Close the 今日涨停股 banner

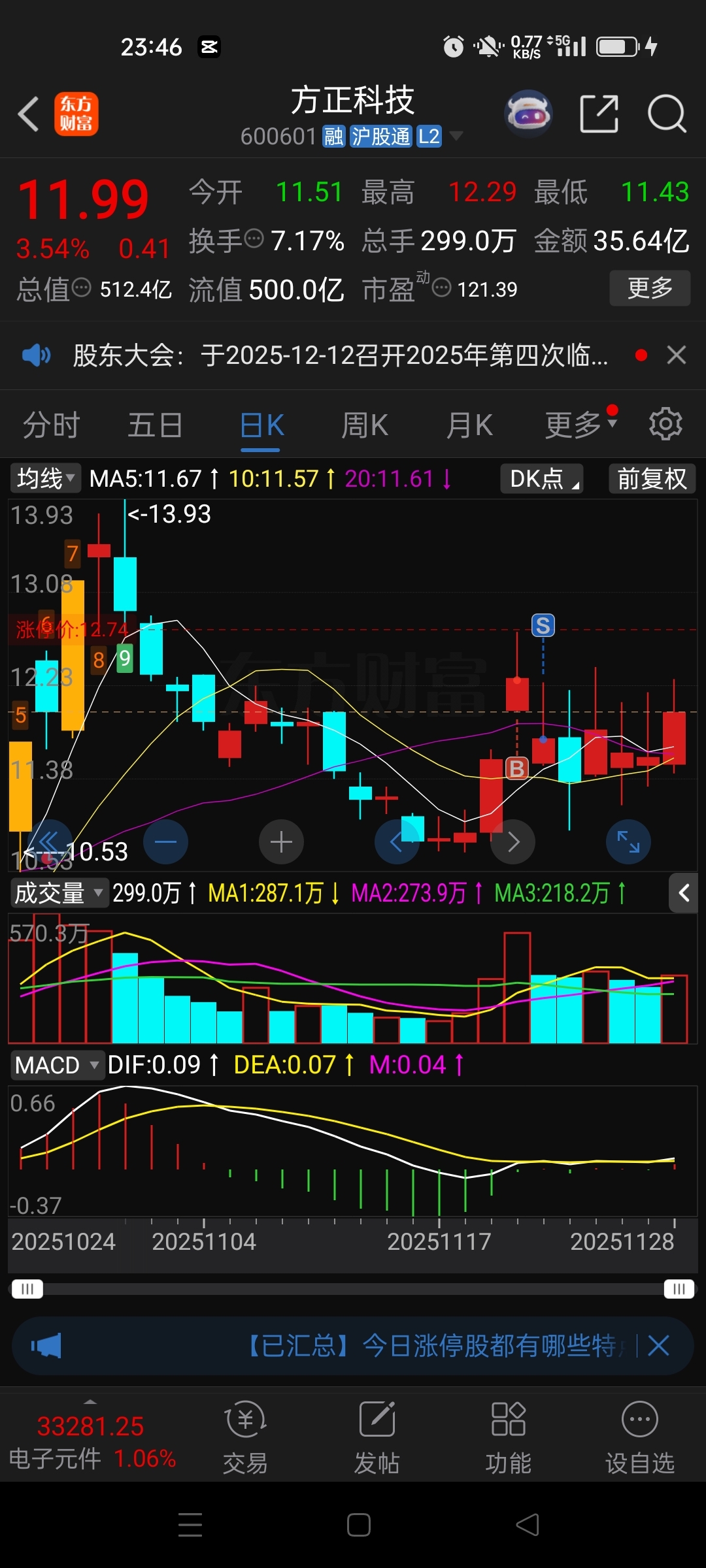(x=659, y=1346)
